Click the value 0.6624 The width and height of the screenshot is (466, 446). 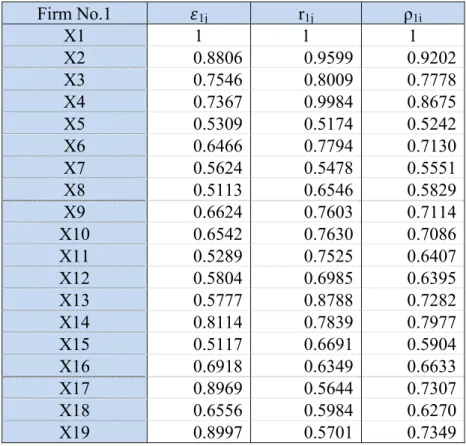(x=218, y=212)
